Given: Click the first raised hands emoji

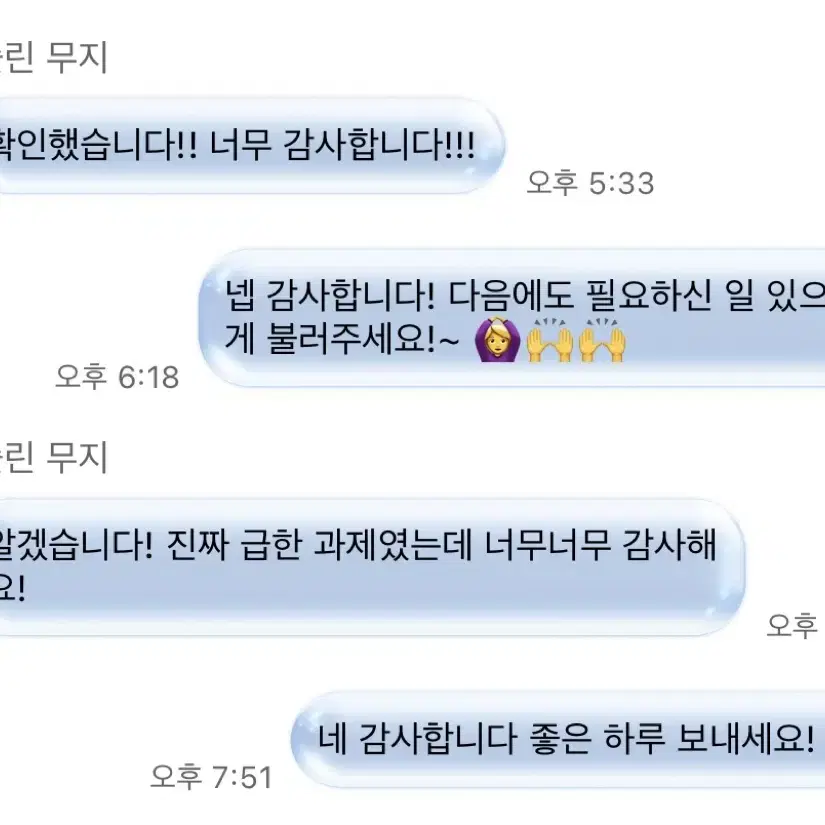Looking at the screenshot, I should point(550,340).
